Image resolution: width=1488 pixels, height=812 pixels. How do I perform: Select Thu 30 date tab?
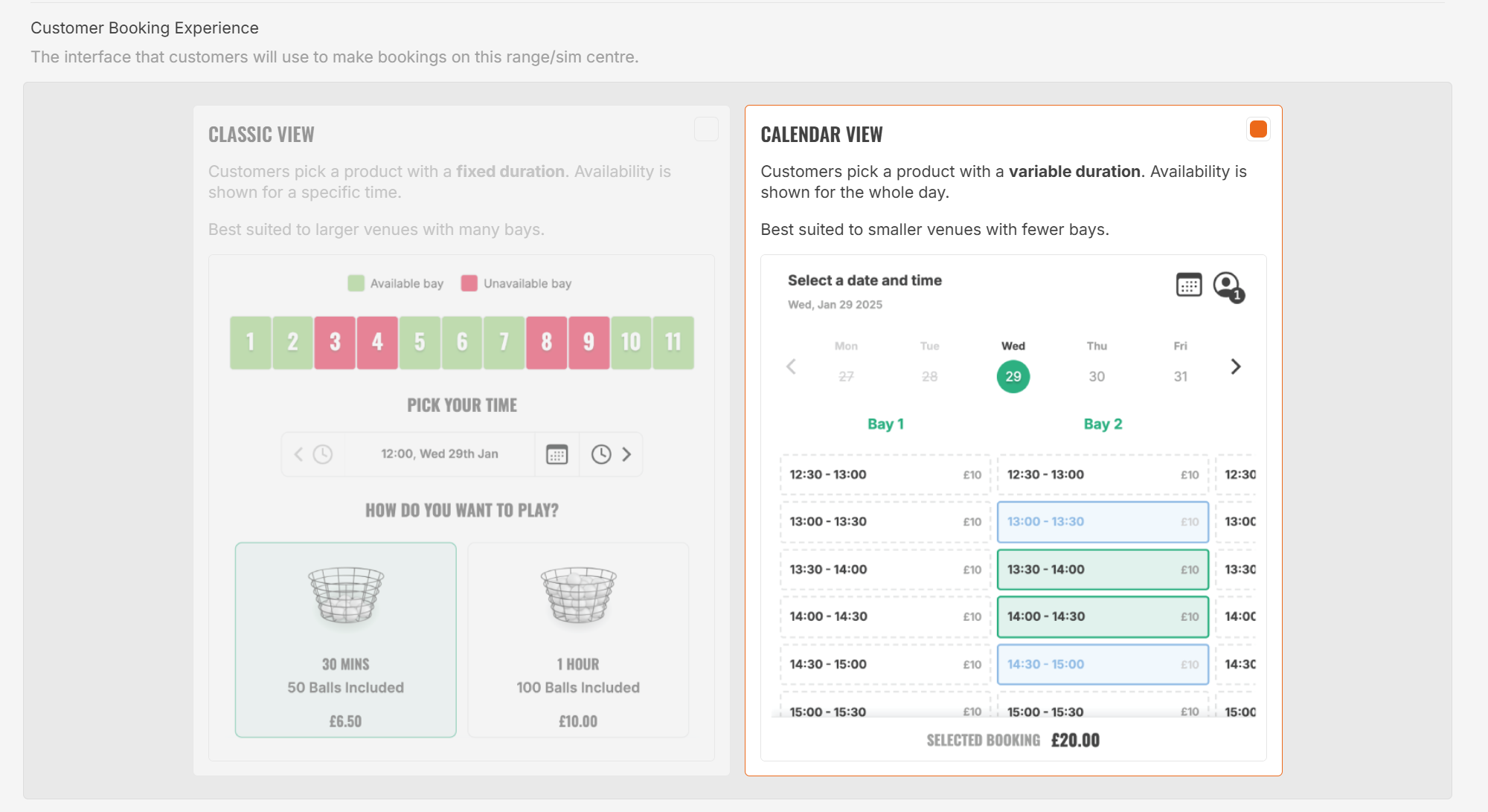[1097, 364]
